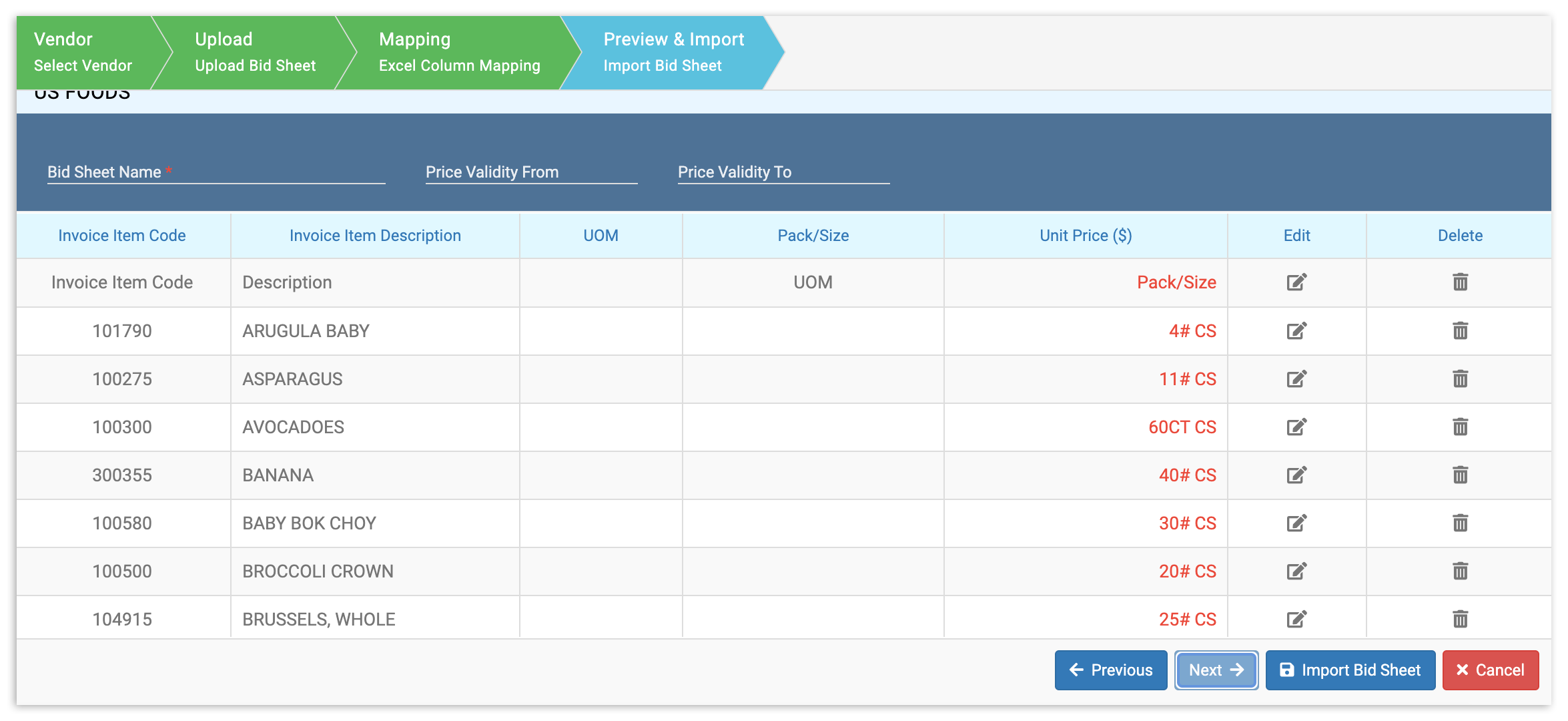Open the Price Validity From field
Viewport: 1568px width, 721px height.
pos(531,172)
